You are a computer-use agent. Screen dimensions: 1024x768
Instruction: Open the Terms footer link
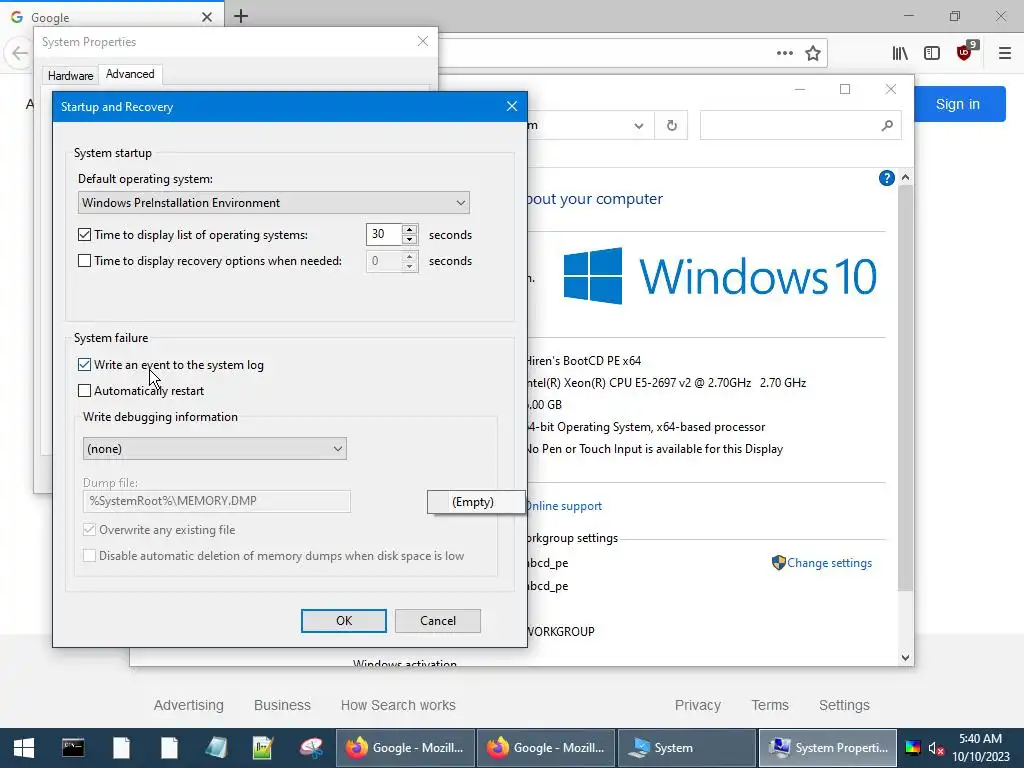pos(770,705)
